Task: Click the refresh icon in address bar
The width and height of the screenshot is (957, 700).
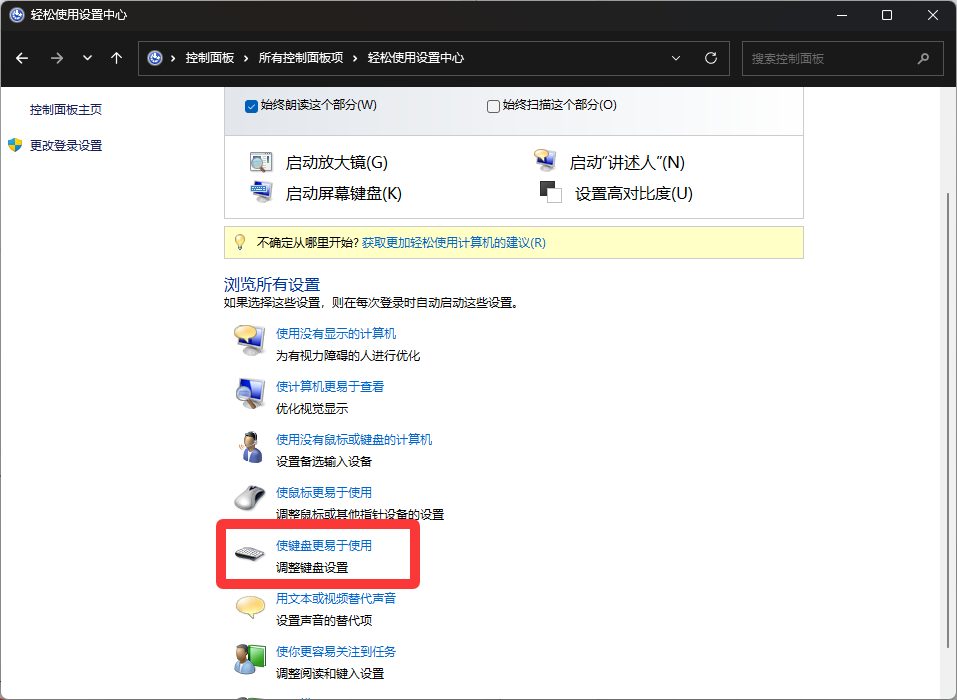Action: pyautogui.click(x=711, y=58)
